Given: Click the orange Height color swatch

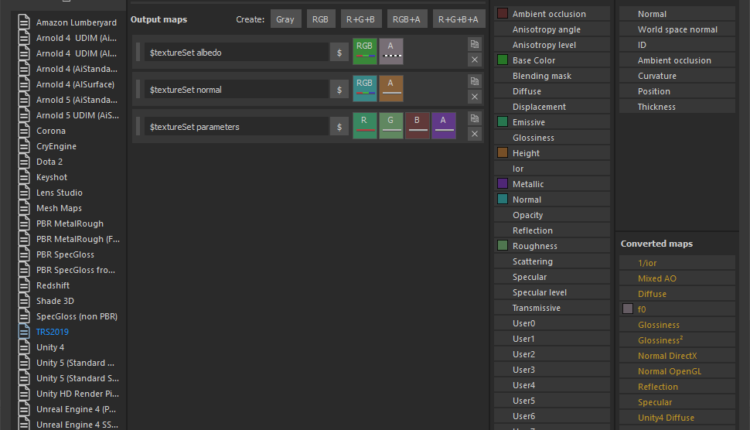Looking at the screenshot, I should (502, 153).
